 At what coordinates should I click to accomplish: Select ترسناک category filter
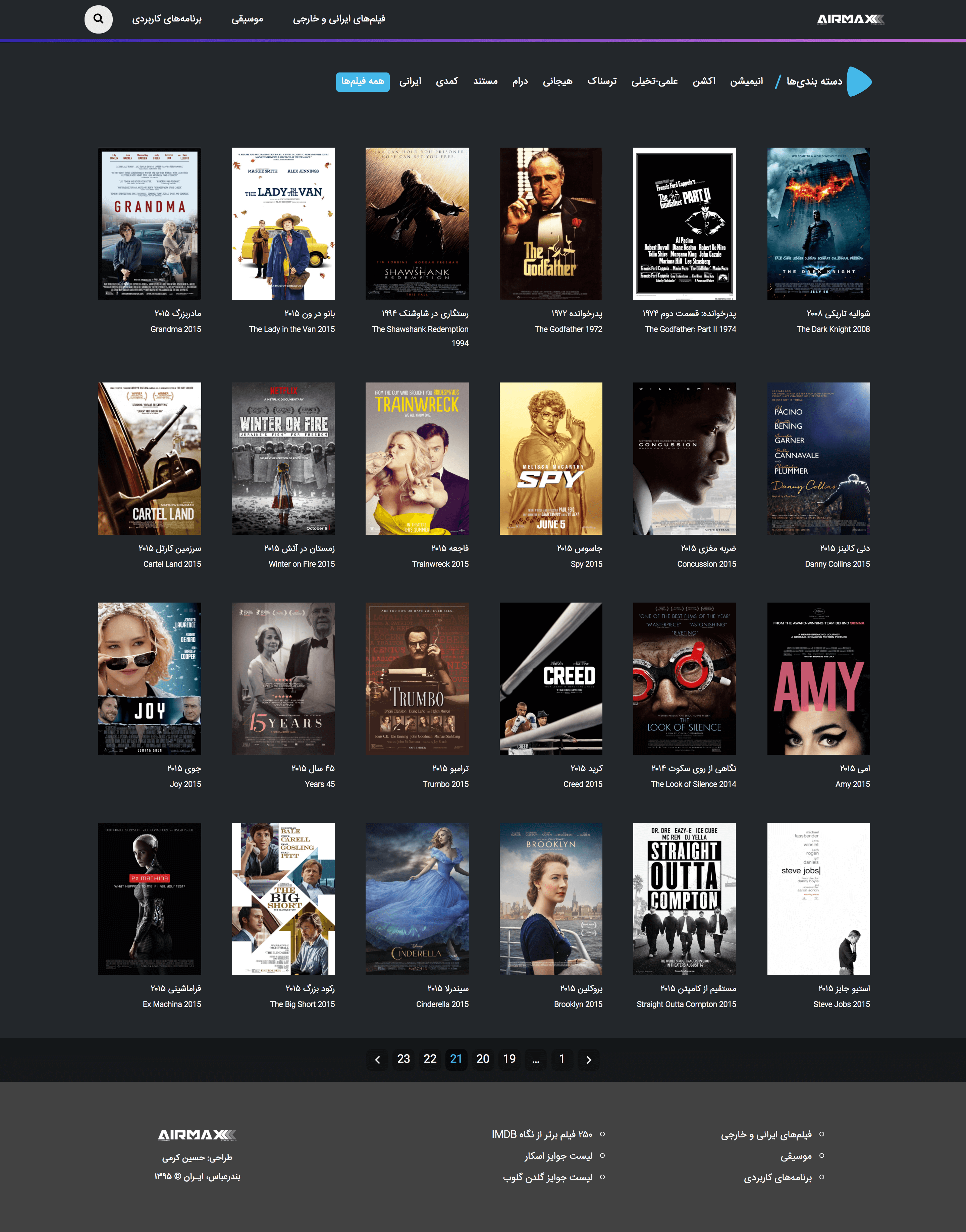[x=602, y=82]
